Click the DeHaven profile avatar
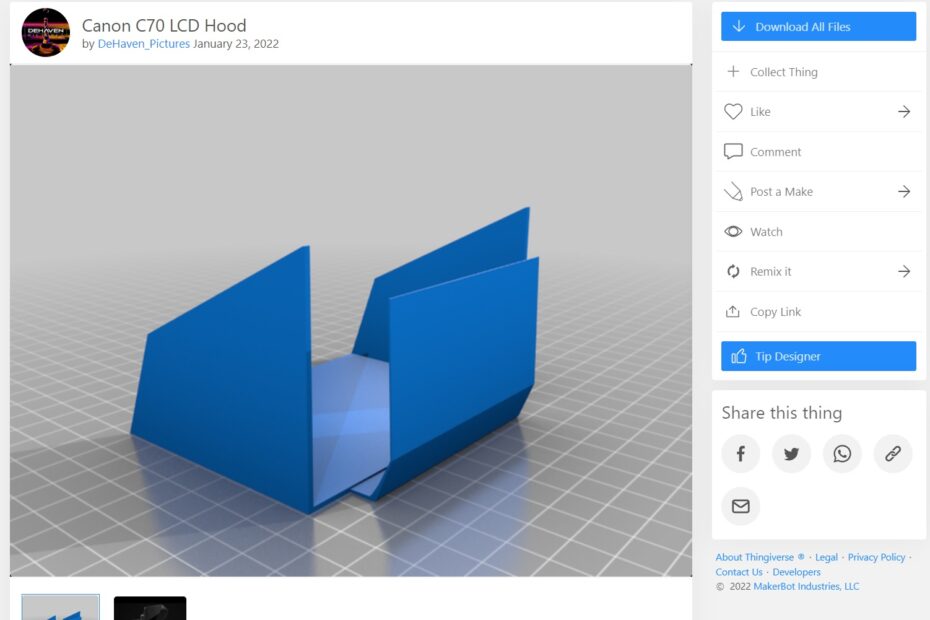 click(46, 32)
